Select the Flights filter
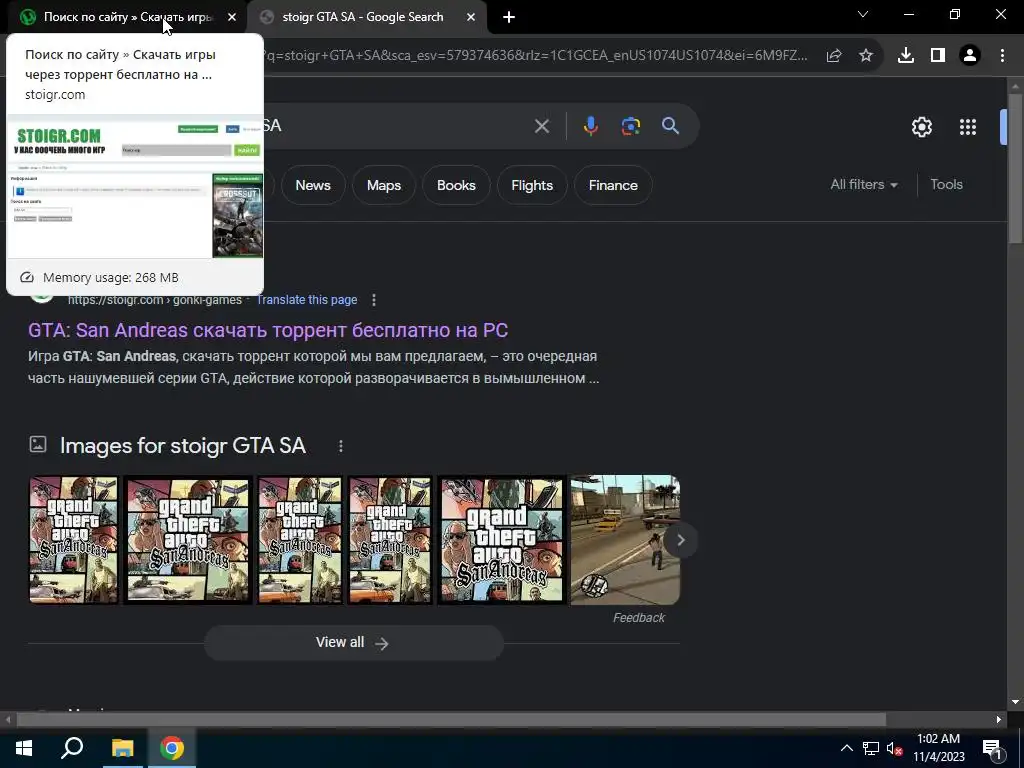The height and width of the screenshot is (768, 1024). pyautogui.click(x=532, y=185)
